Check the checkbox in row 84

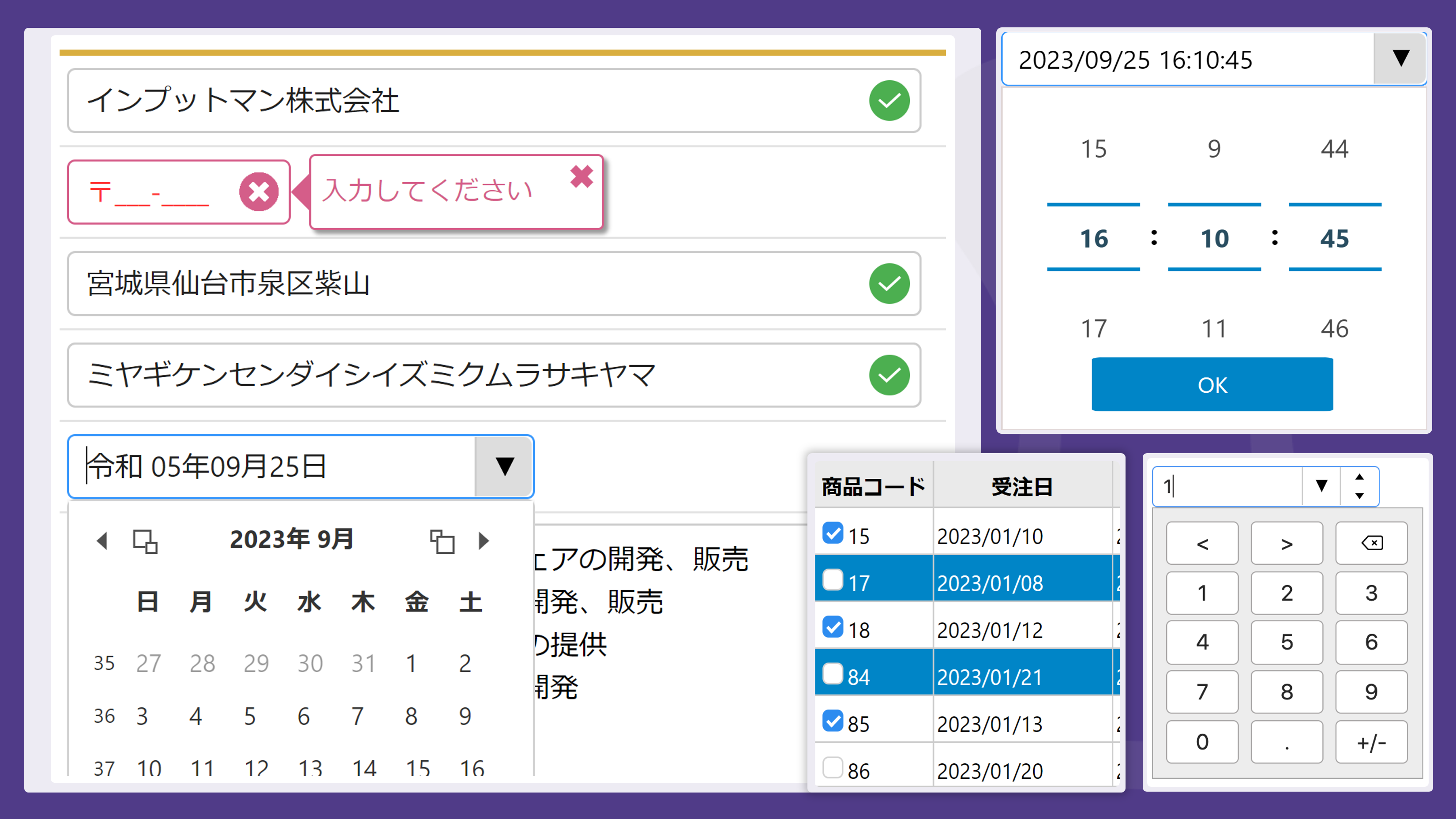pyautogui.click(x=833, y=674)
